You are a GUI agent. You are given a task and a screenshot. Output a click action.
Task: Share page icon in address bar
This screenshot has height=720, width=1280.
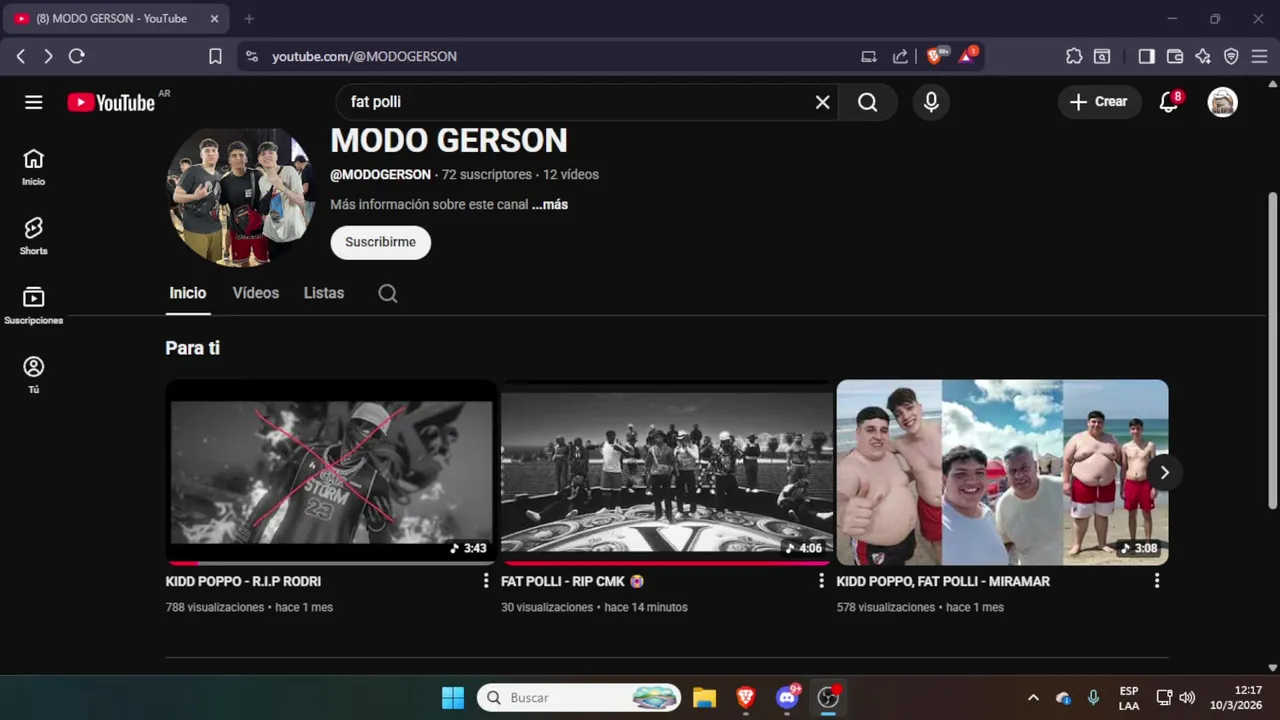pos(900,56)
